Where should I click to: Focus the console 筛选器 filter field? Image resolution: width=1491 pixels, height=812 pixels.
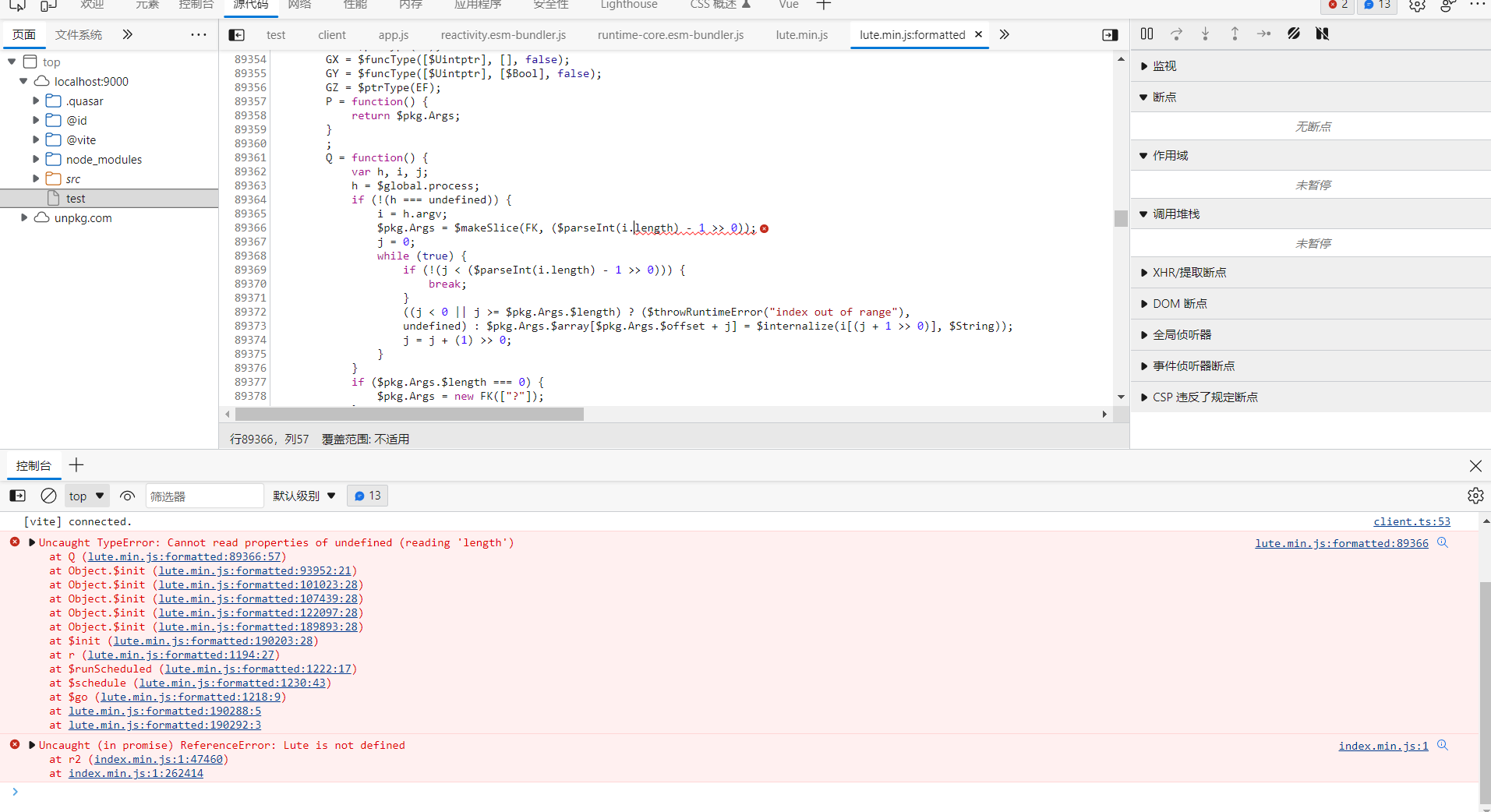[204, 496]
